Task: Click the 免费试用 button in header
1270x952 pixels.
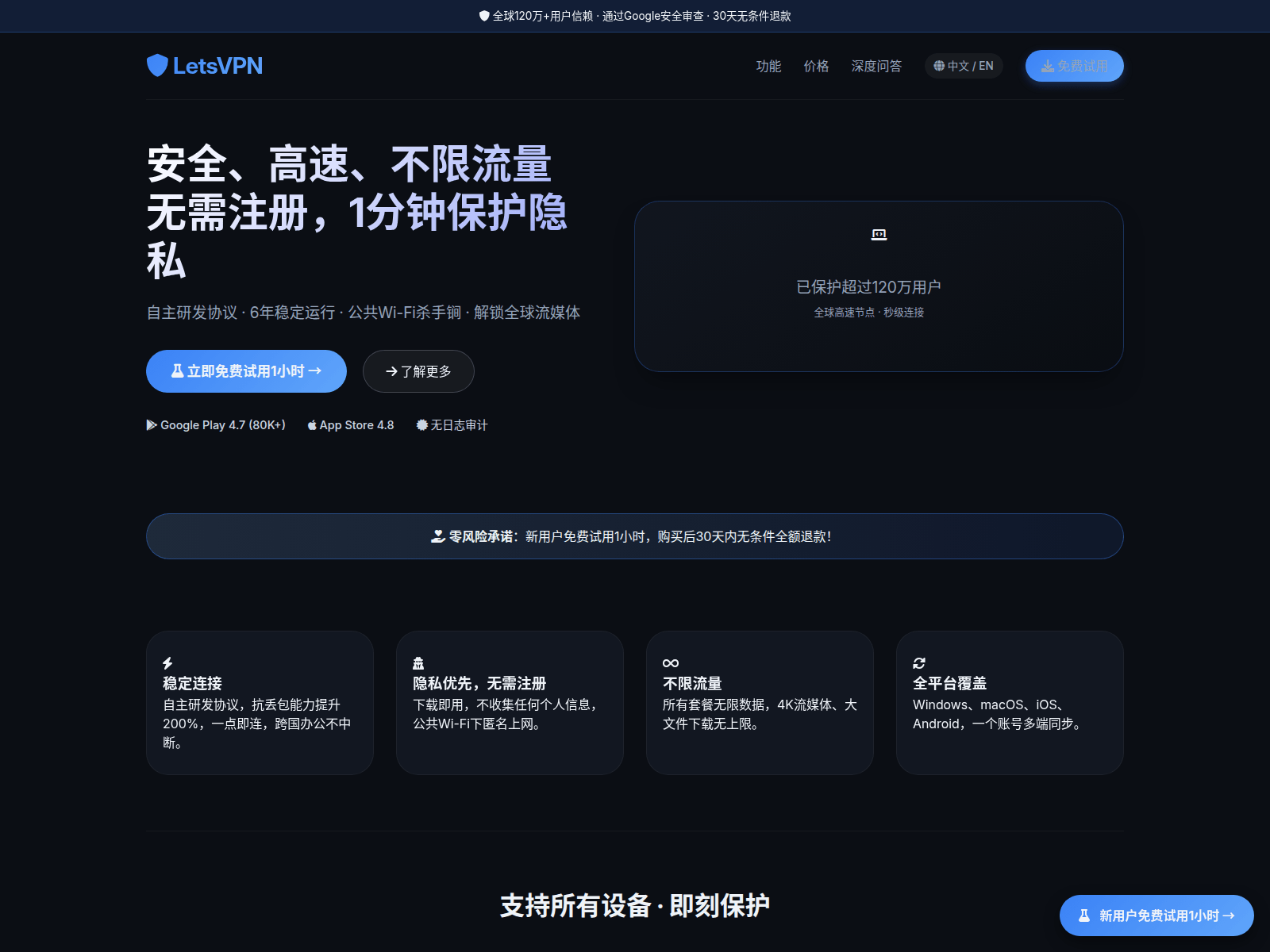Action: pos(1075,66)
